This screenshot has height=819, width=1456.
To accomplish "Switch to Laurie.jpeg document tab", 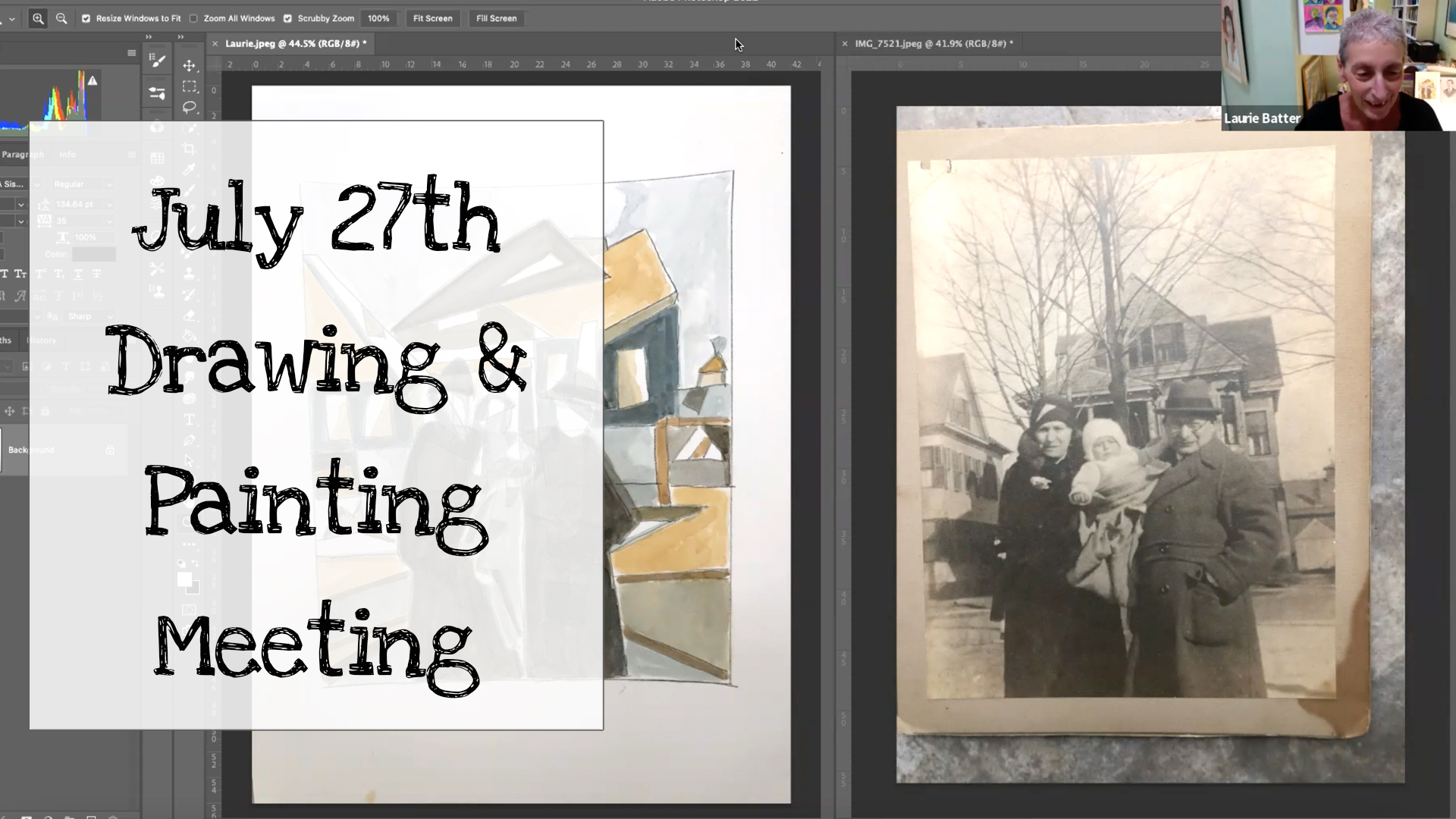I will pos(296,43).
